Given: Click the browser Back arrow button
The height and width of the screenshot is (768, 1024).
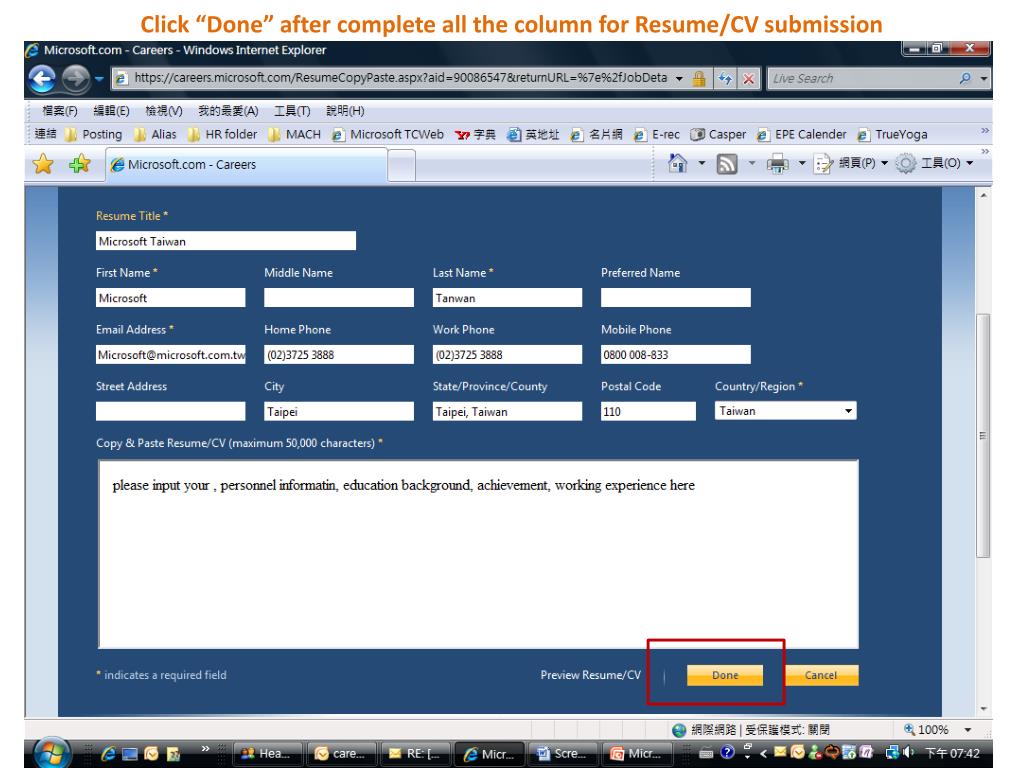Looking at the screenshot, I should coord(42,79).
